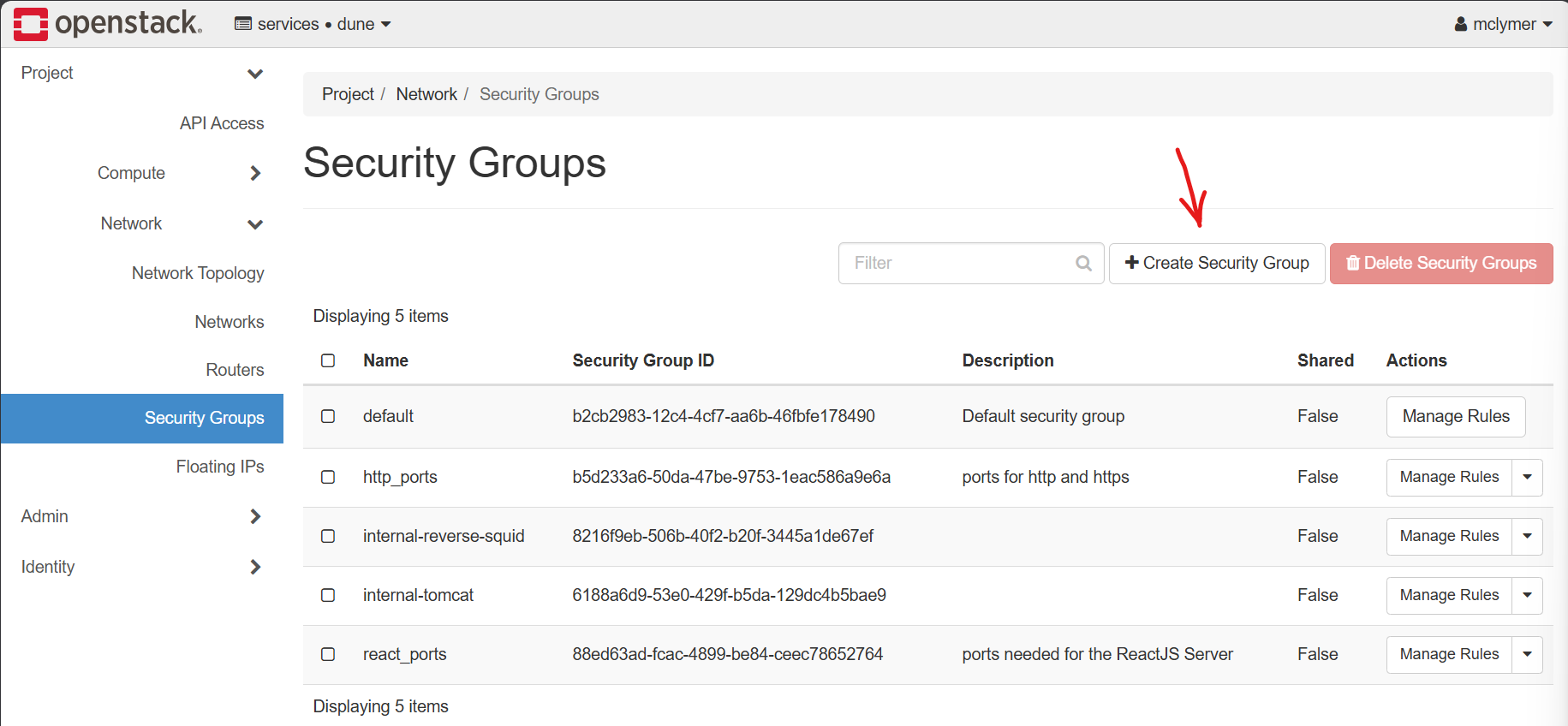Manage Rules for http_ports group
Viewport: 1568px width, 726px height.
pyautogui.click(x=1449, y=477)
